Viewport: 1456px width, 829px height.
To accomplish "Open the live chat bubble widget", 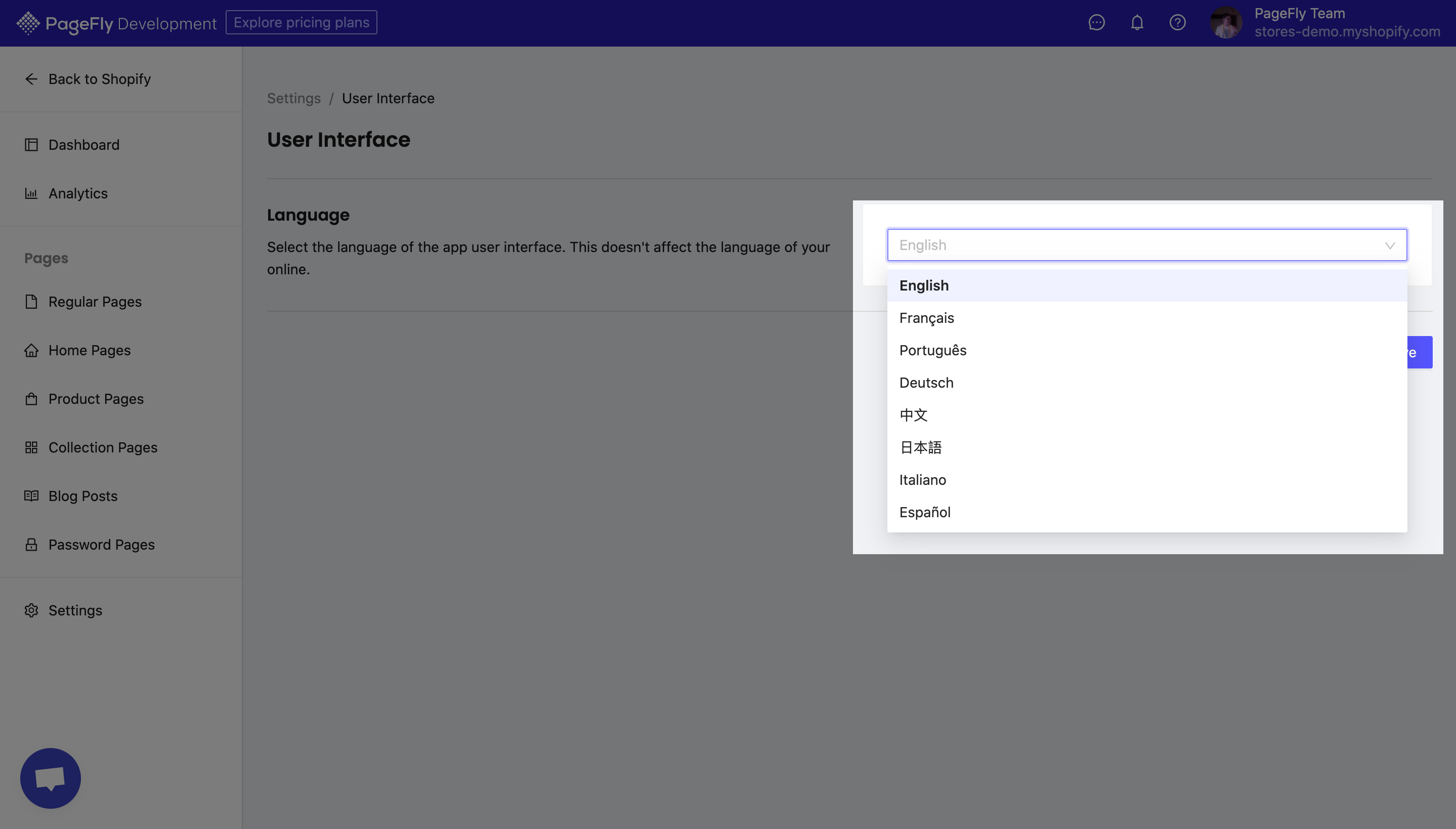I will tap(51, 778).
